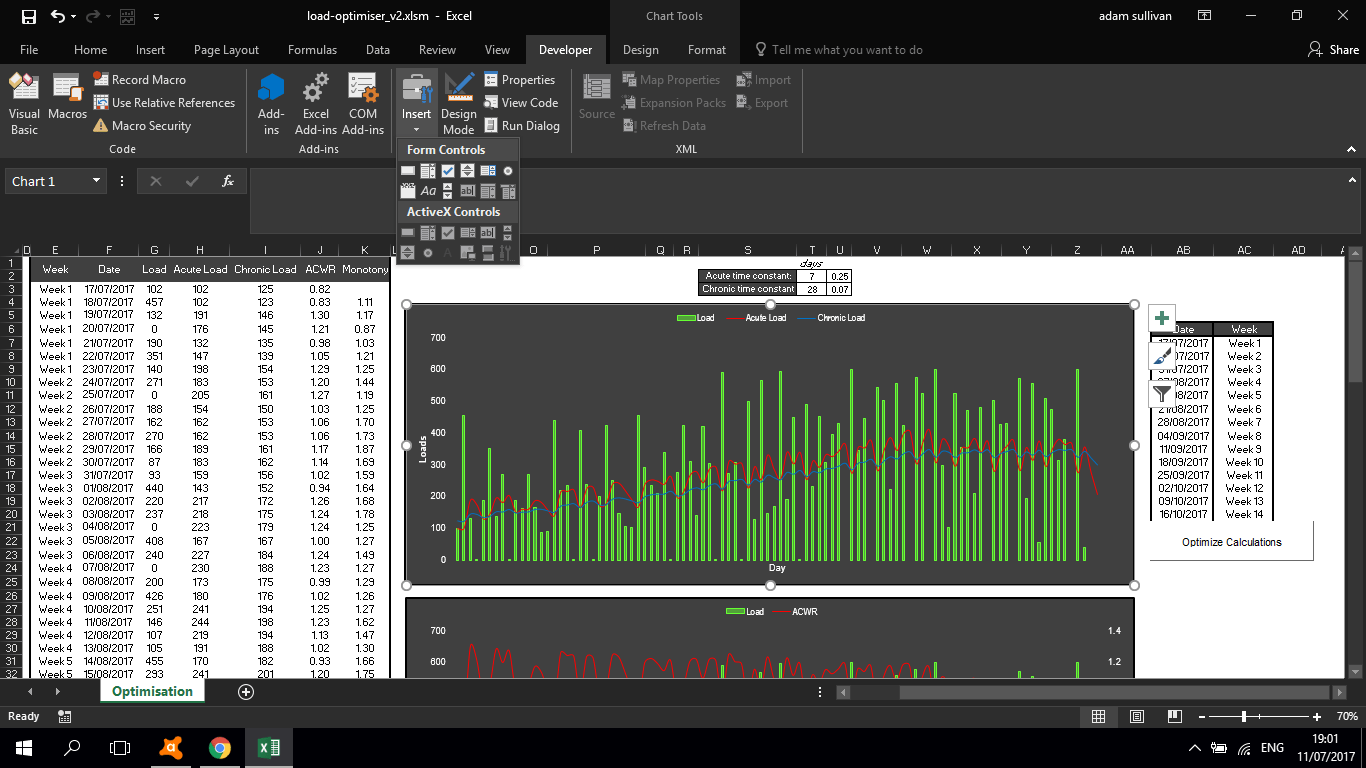Open COM Add-ins dialog
1366x768 pixels.
[x=363, y=104]
